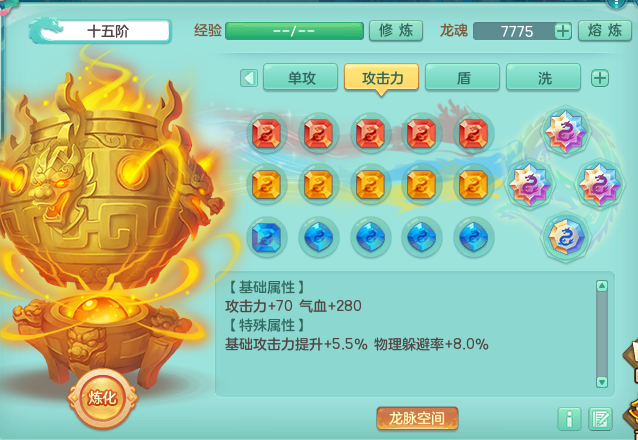Switch to the 洗 tab

pos(543,77)
